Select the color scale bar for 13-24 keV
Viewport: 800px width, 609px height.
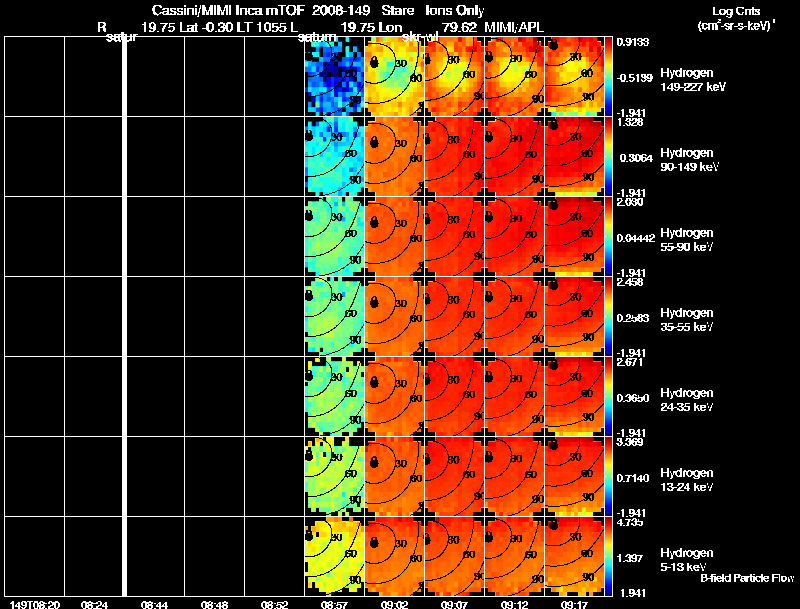(608, 476)
